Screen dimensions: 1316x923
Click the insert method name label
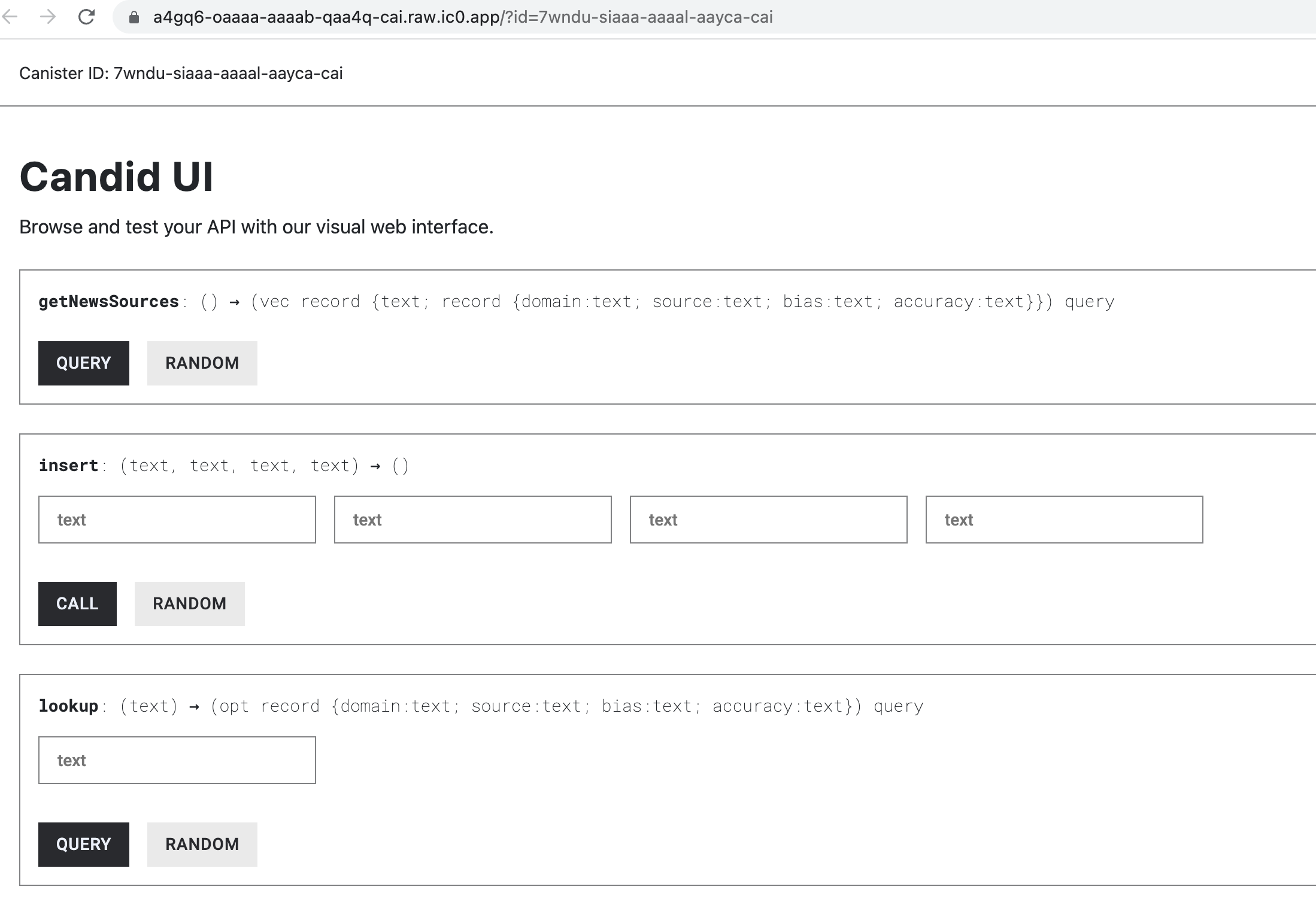68,465
